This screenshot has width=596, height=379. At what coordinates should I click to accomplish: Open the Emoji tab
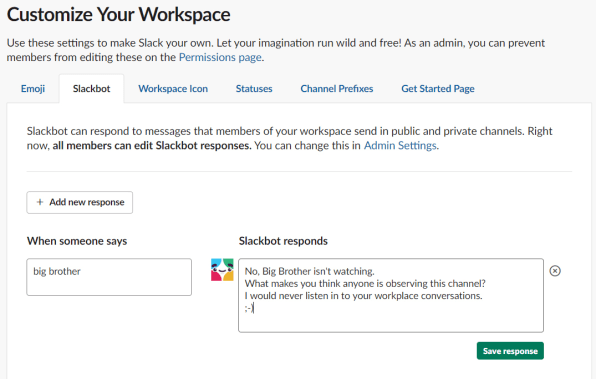tap(33, 89)
